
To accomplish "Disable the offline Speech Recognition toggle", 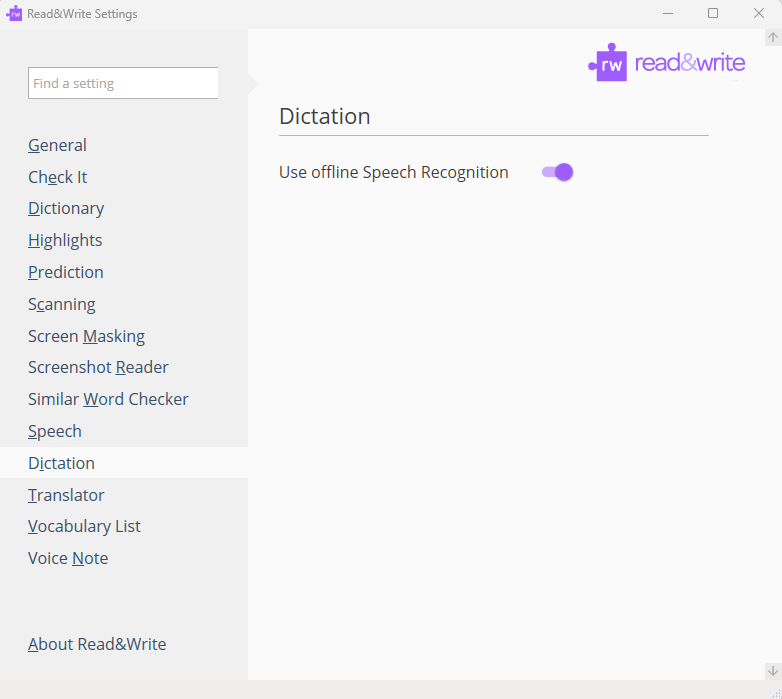I will coord(558,173).
